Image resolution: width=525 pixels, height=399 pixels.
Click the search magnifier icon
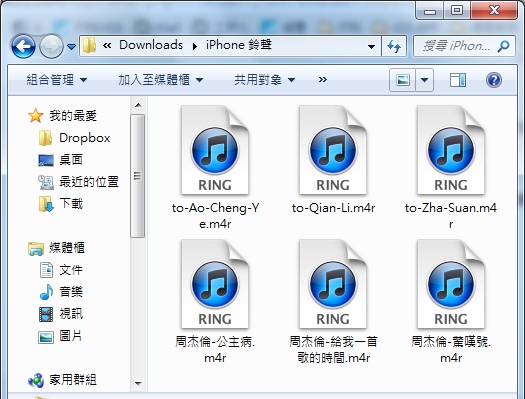pos(503,46)
